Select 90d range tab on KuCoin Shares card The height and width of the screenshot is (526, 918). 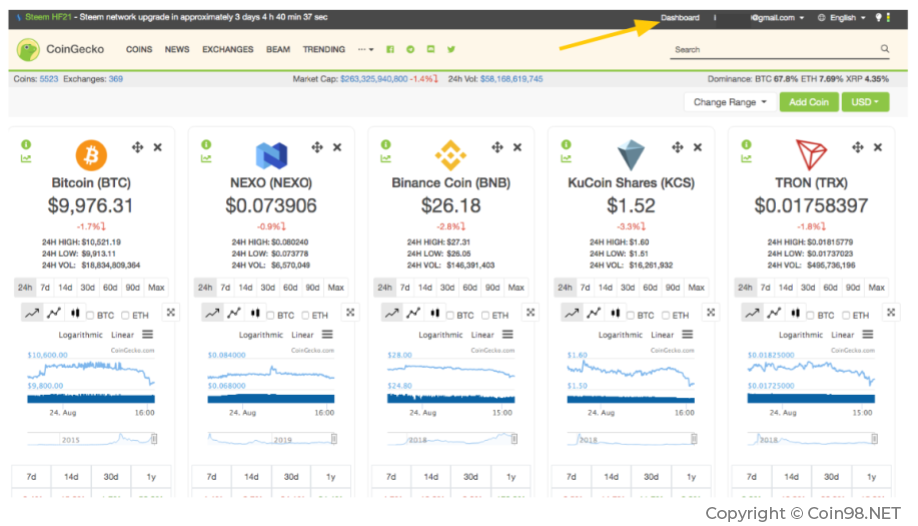[673, 288]
